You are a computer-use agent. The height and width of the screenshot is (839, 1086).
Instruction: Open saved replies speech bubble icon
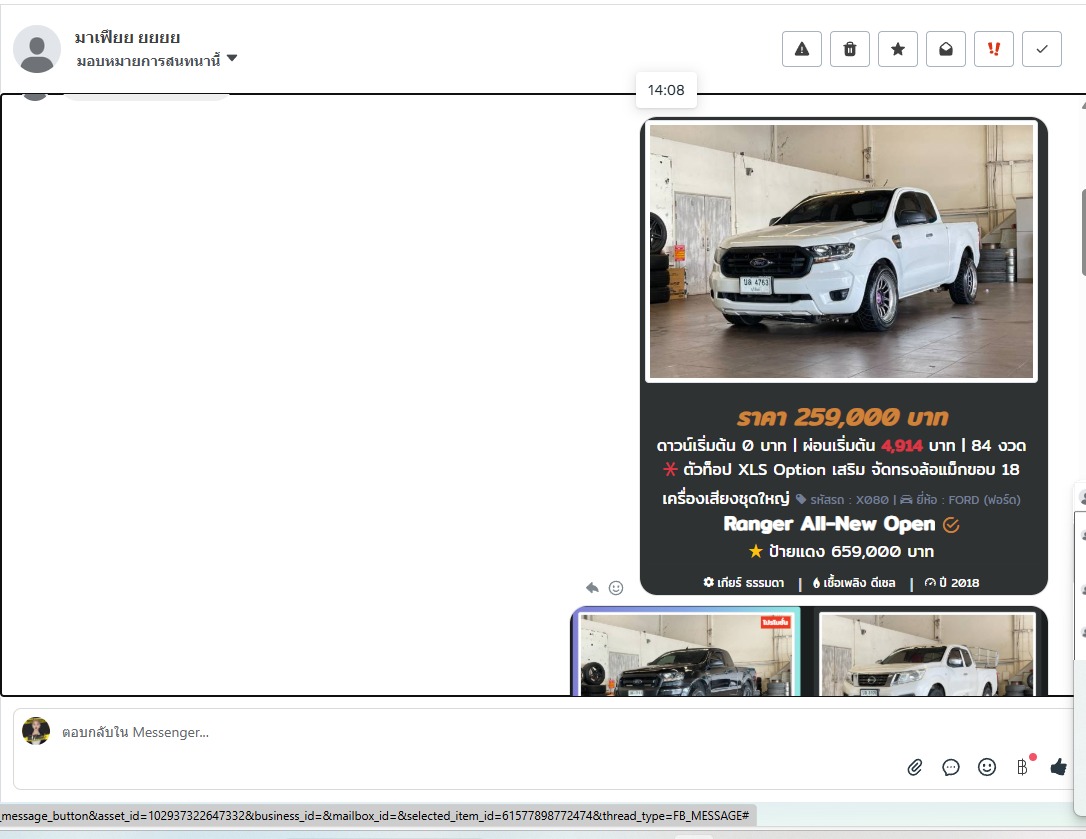(951, 767)
